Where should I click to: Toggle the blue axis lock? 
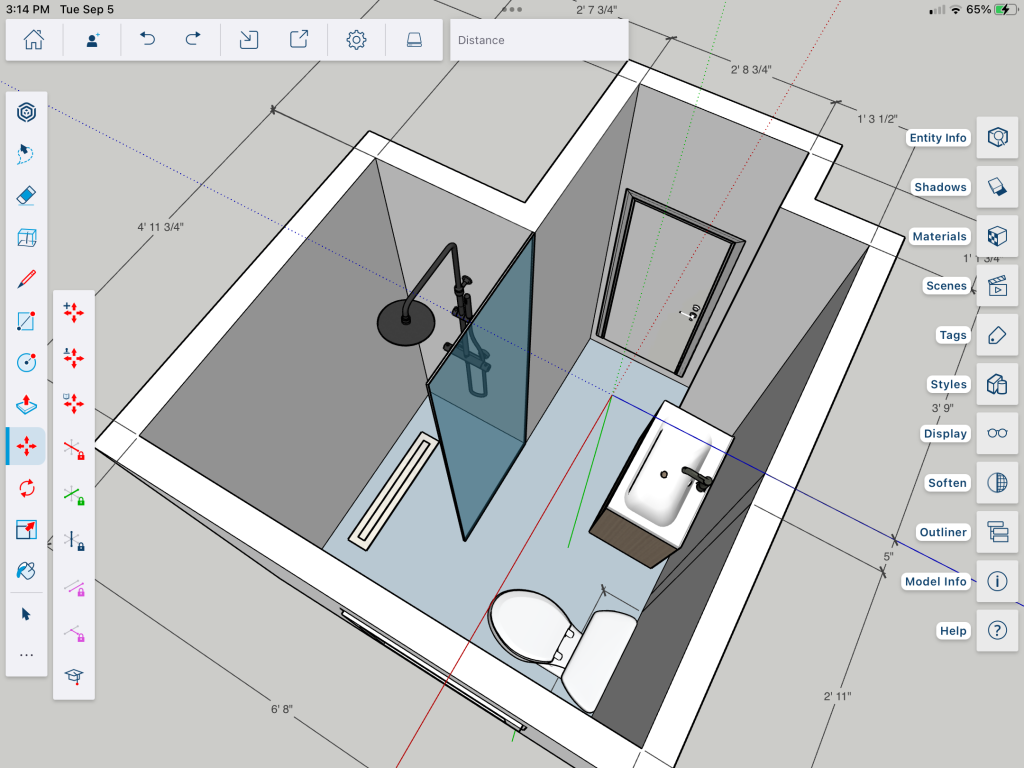(73, 541)
